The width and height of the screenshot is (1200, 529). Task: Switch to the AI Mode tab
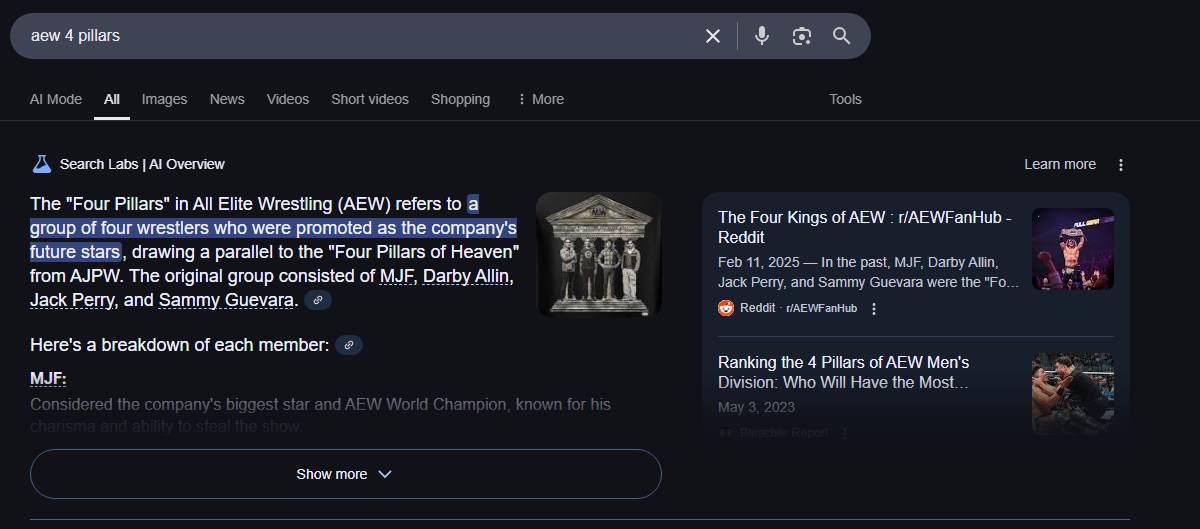click(x=56, y=99)
